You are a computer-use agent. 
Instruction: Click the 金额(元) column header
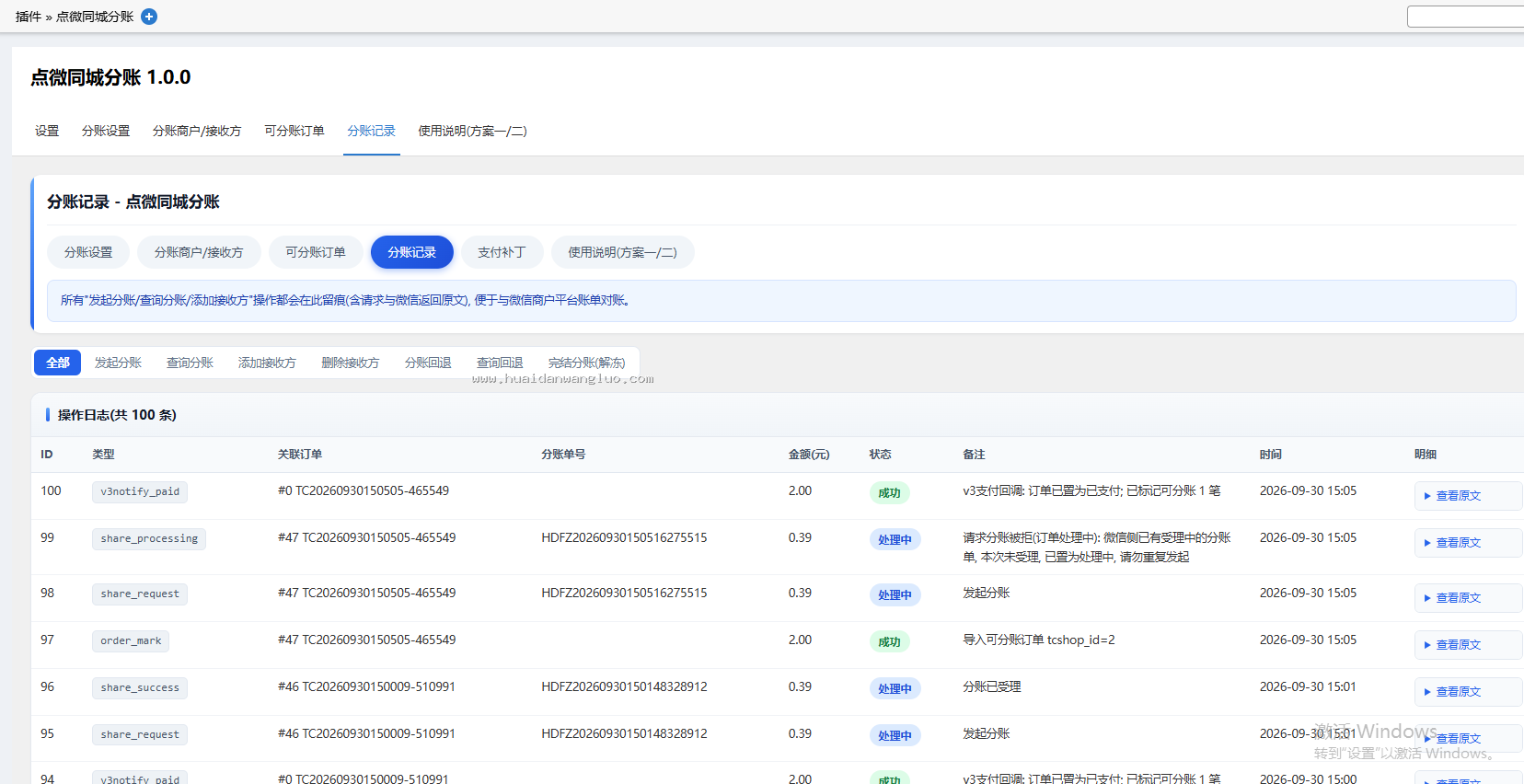pyautogui.click(x=809, y=455)
